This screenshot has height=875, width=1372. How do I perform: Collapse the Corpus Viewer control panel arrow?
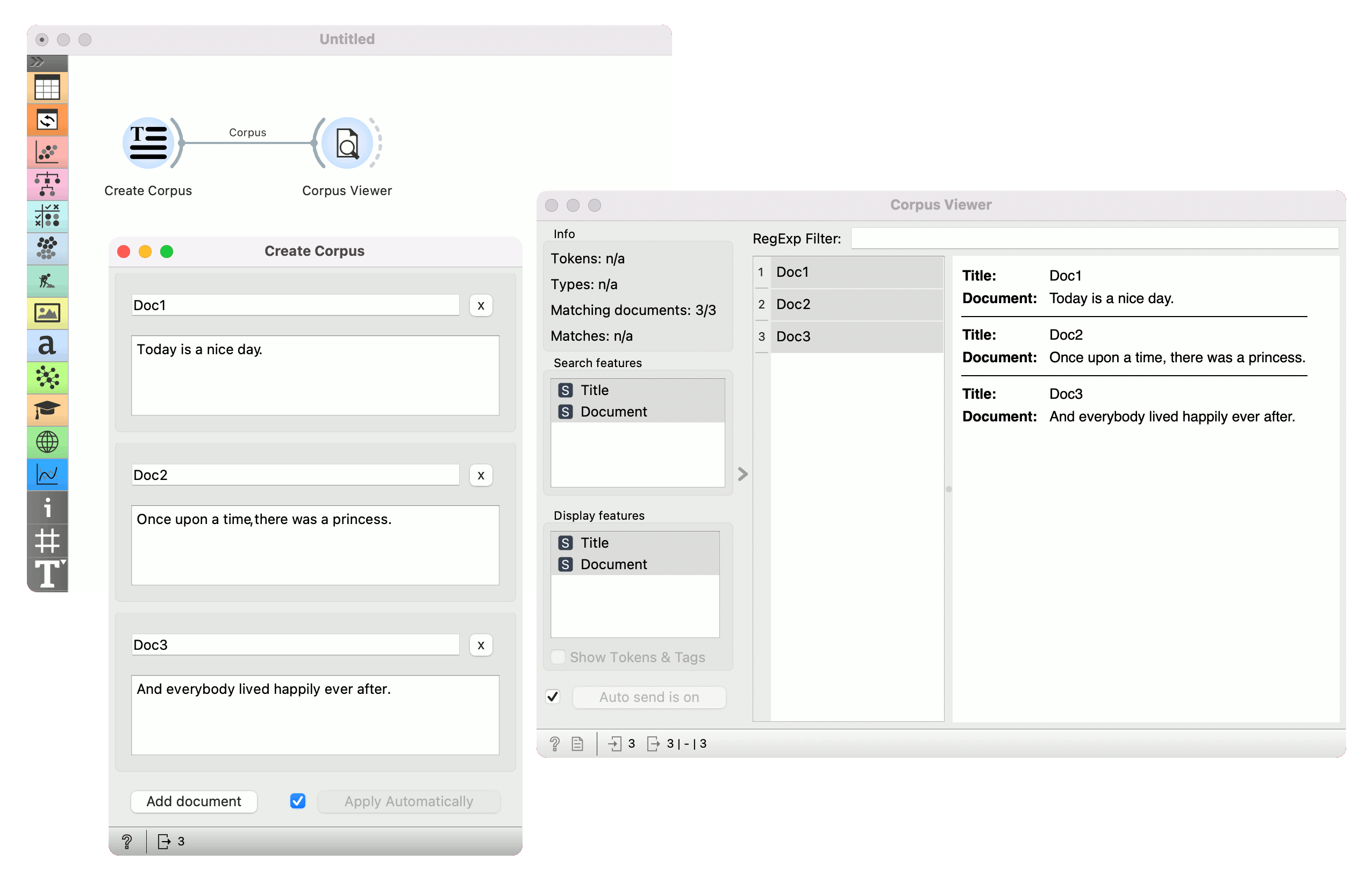(x=742, y=474)
